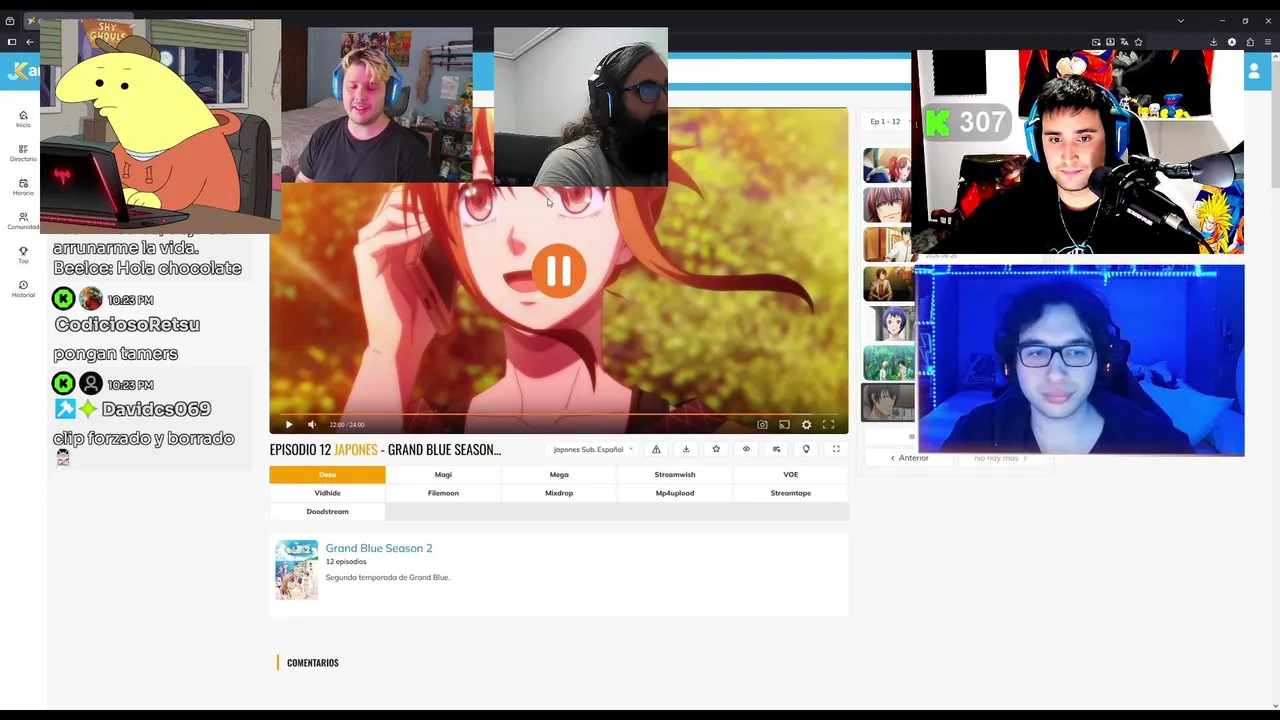
Task: Take a screenshot with the player camera icon
Action: 762,425
